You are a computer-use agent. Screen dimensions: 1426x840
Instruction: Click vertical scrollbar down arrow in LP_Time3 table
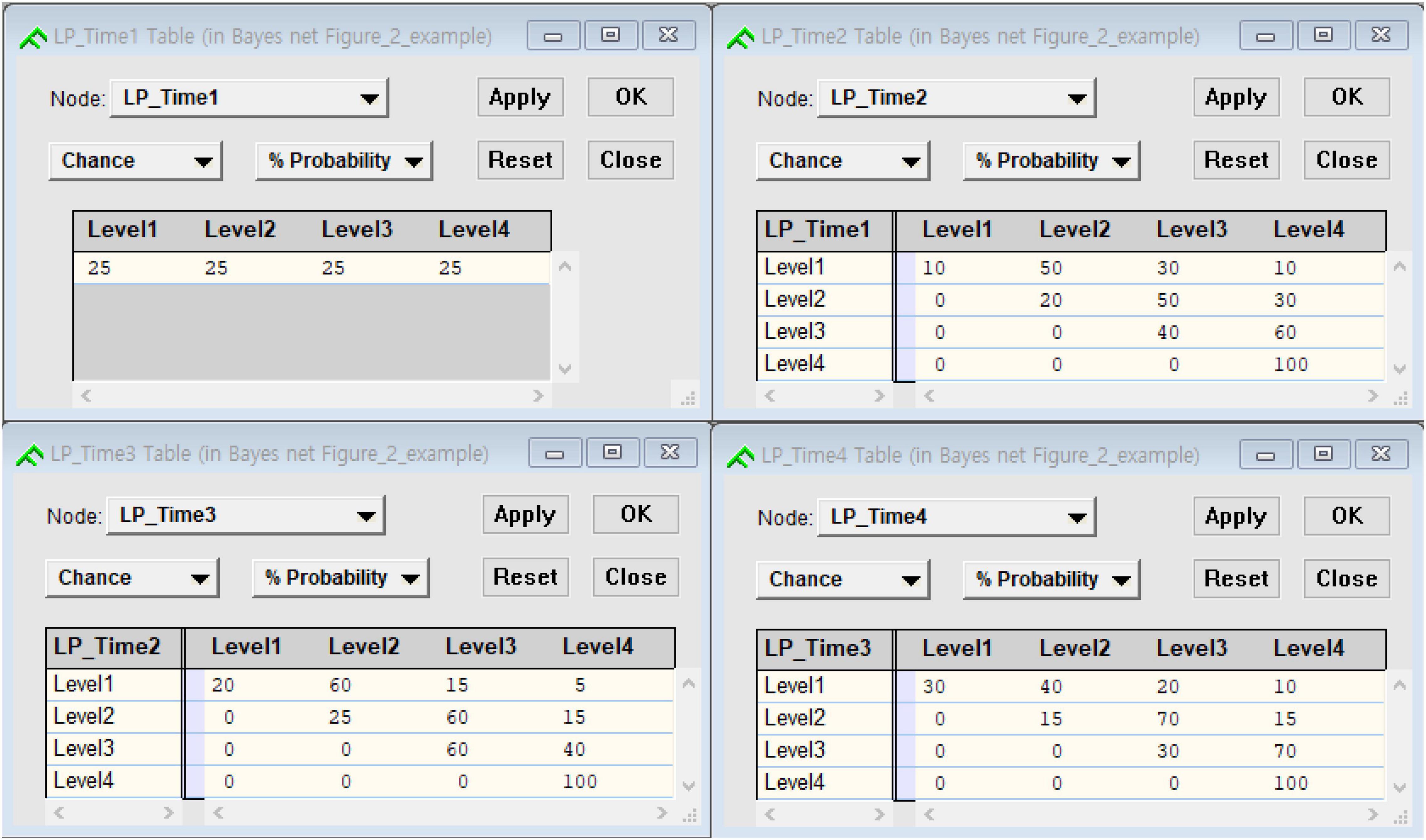[x=688, y=786]
